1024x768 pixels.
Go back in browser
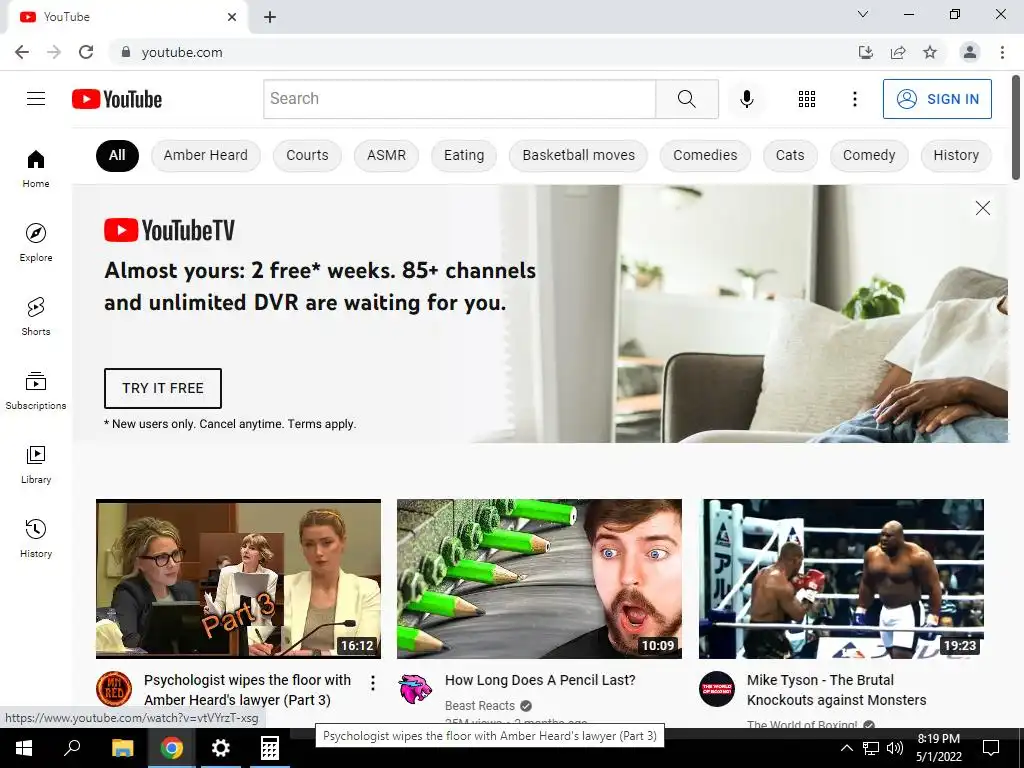coord(22,52)
